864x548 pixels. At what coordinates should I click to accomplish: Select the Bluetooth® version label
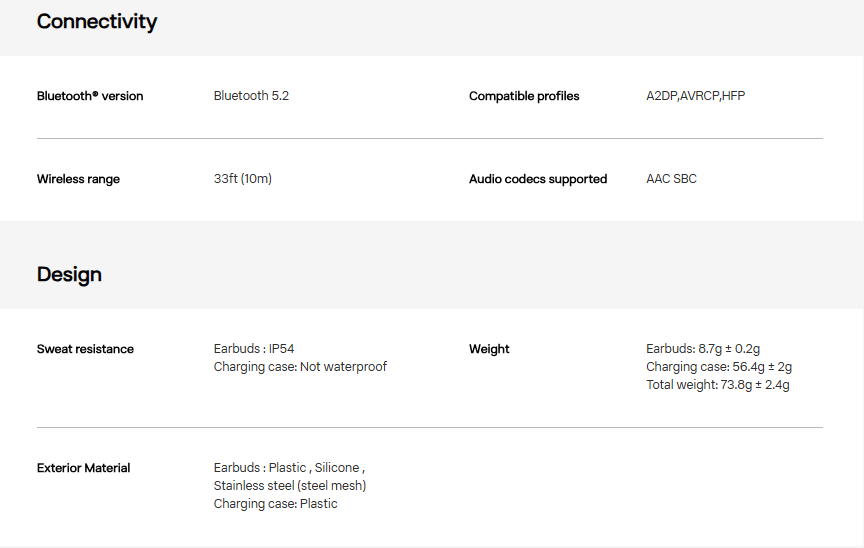pos(90,96)
